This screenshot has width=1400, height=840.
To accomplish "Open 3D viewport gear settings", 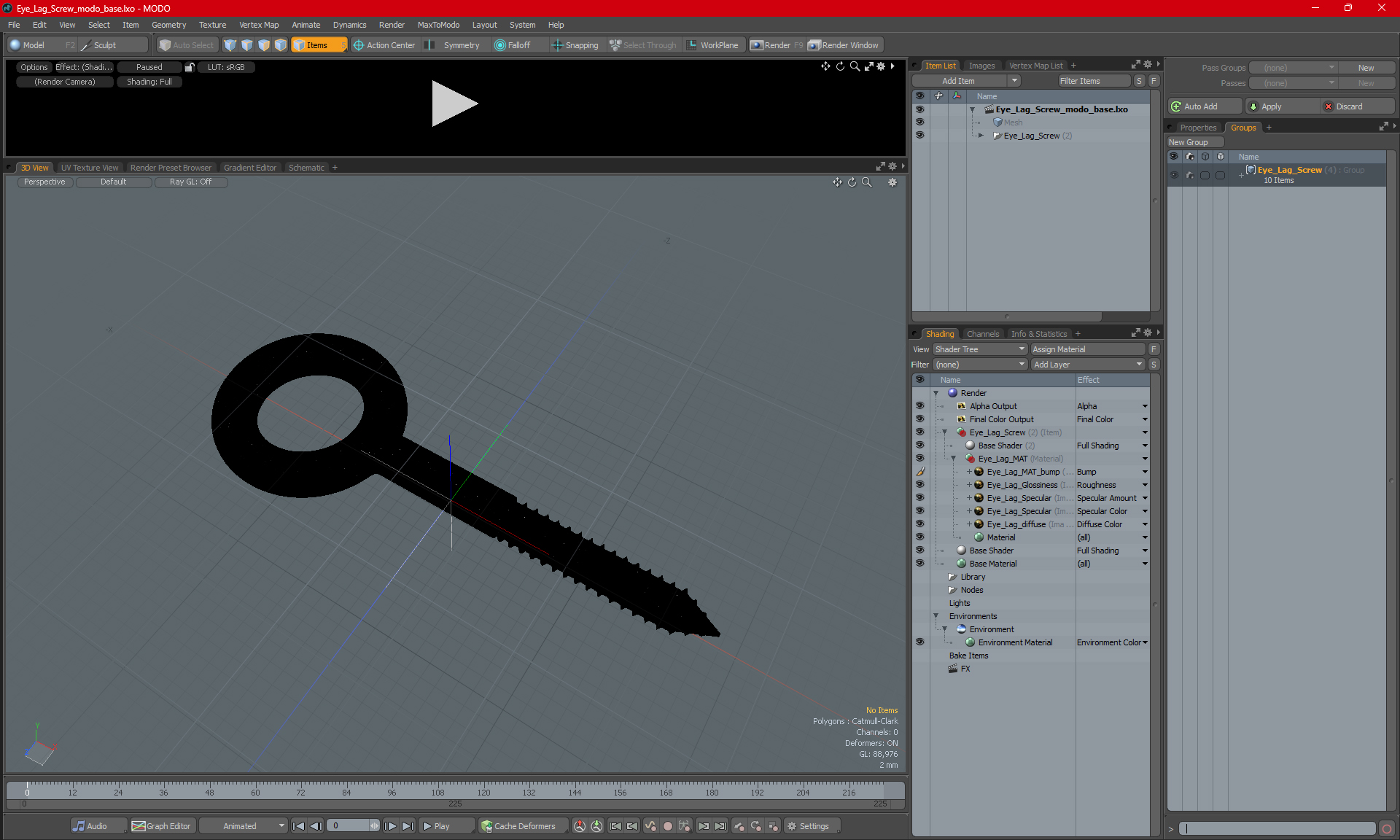I will coord(892,182).
